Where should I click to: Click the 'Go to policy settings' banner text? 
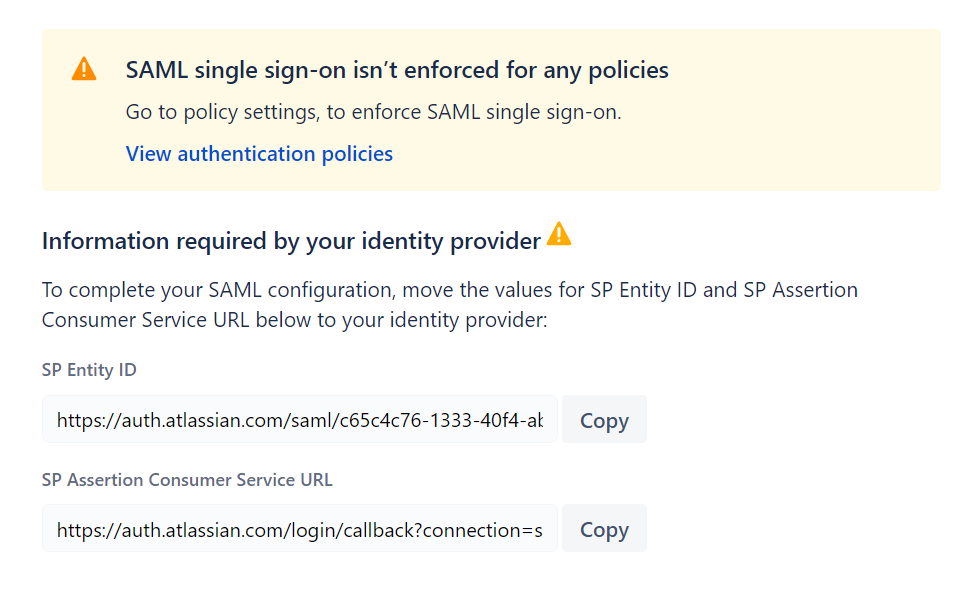[x=373, y=112]
